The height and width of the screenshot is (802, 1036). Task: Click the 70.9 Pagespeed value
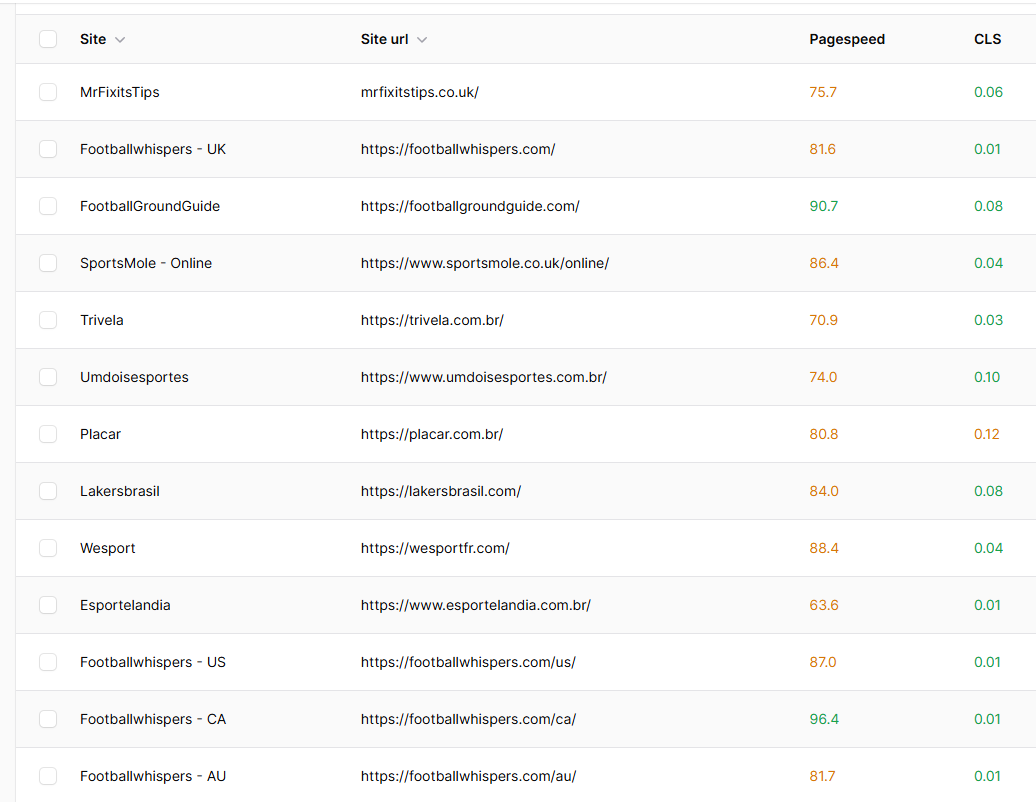(x=823, y=320)
